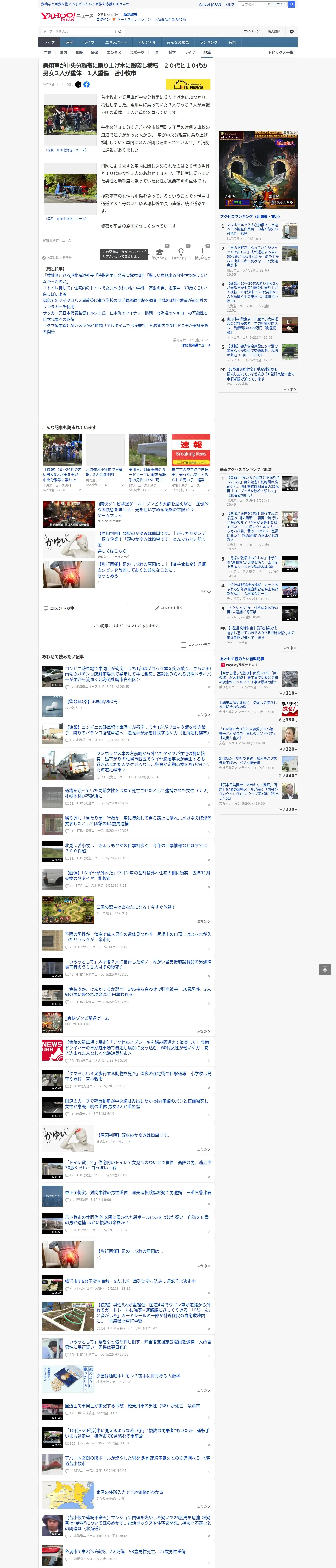Click the ログイン link
Viewport: 336px width, 1568px height.
click(x=103, y=20)
